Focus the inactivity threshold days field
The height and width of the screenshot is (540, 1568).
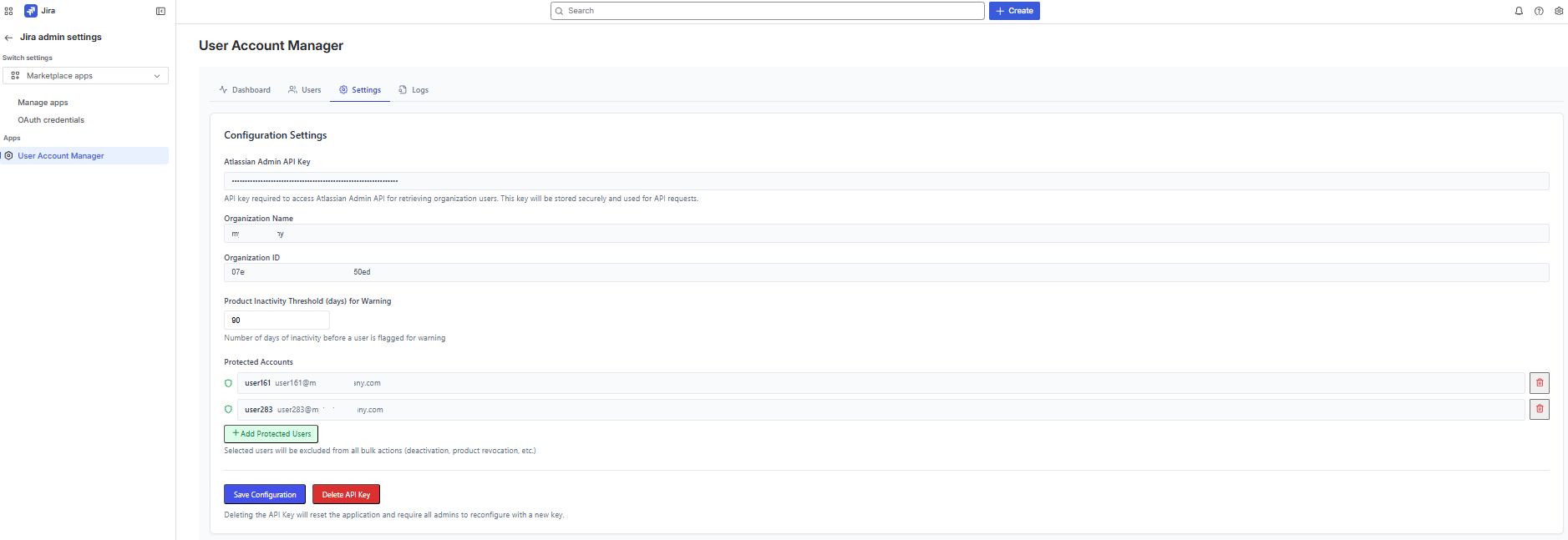click(x=277, y=320)
